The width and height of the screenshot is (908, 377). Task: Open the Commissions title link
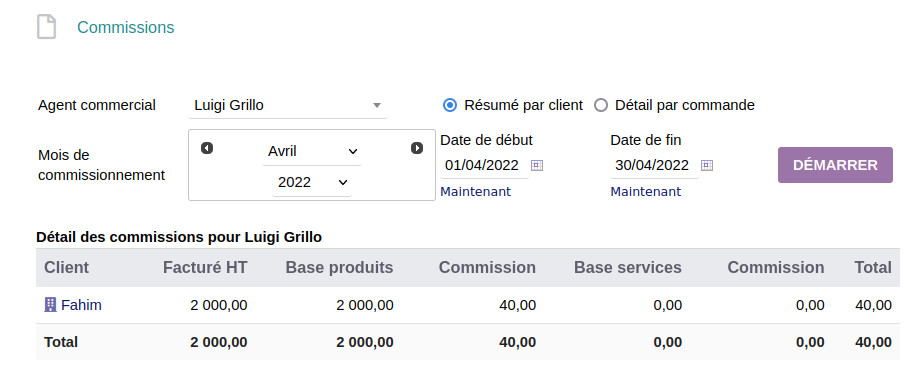(x=126, y=27)
